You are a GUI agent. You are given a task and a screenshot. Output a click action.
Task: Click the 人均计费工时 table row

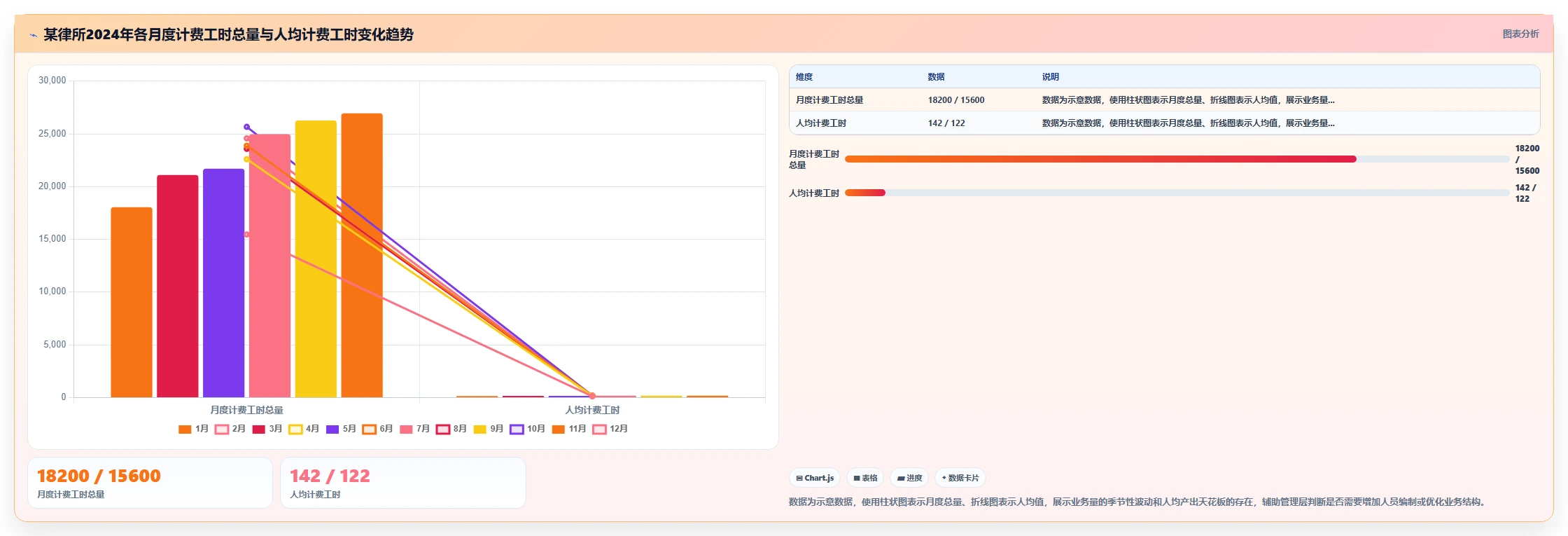tap(1165, 123)
